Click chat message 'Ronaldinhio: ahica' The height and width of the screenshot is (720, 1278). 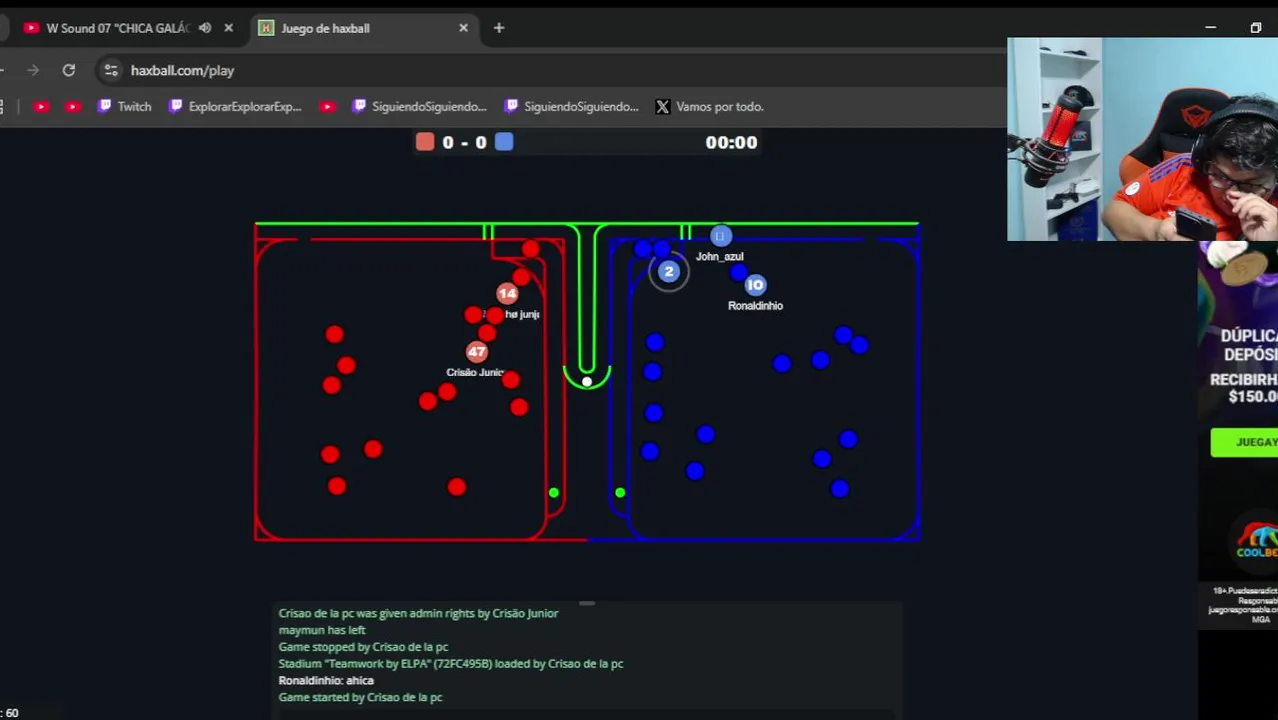pos(326,680)
